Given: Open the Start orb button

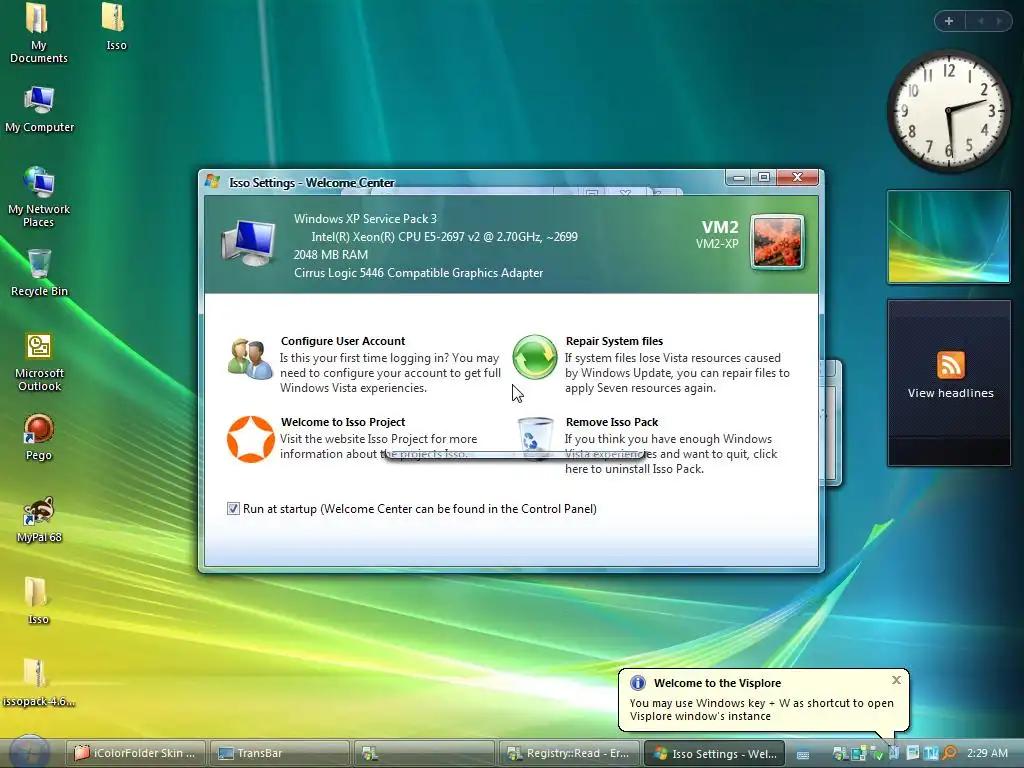Looking at the screenshot, I should [x=29, y=752].
